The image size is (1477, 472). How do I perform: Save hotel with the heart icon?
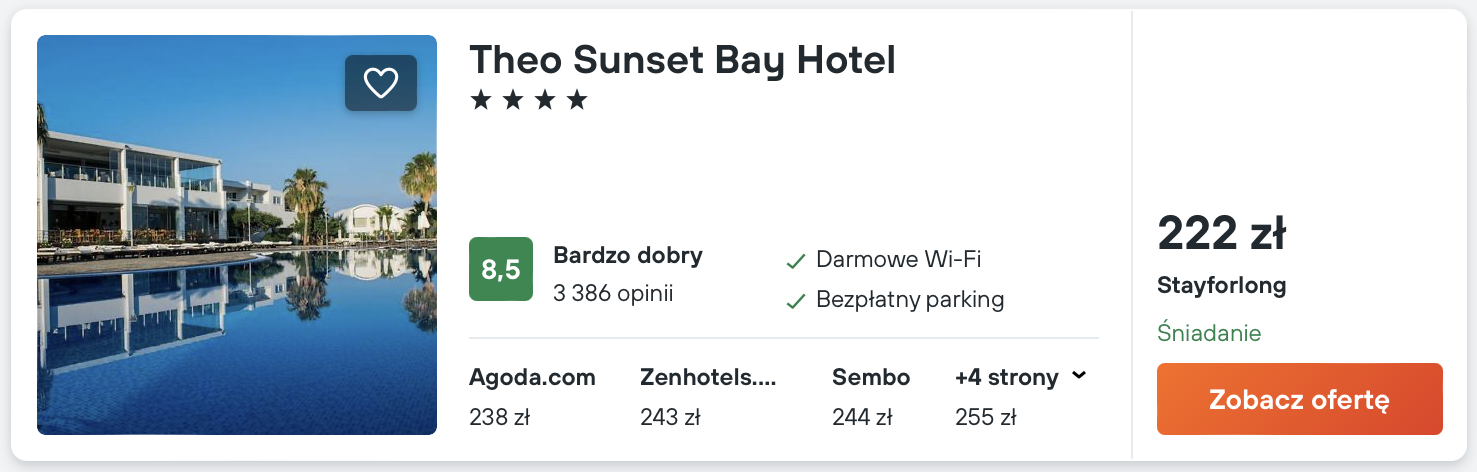(380, 83)
